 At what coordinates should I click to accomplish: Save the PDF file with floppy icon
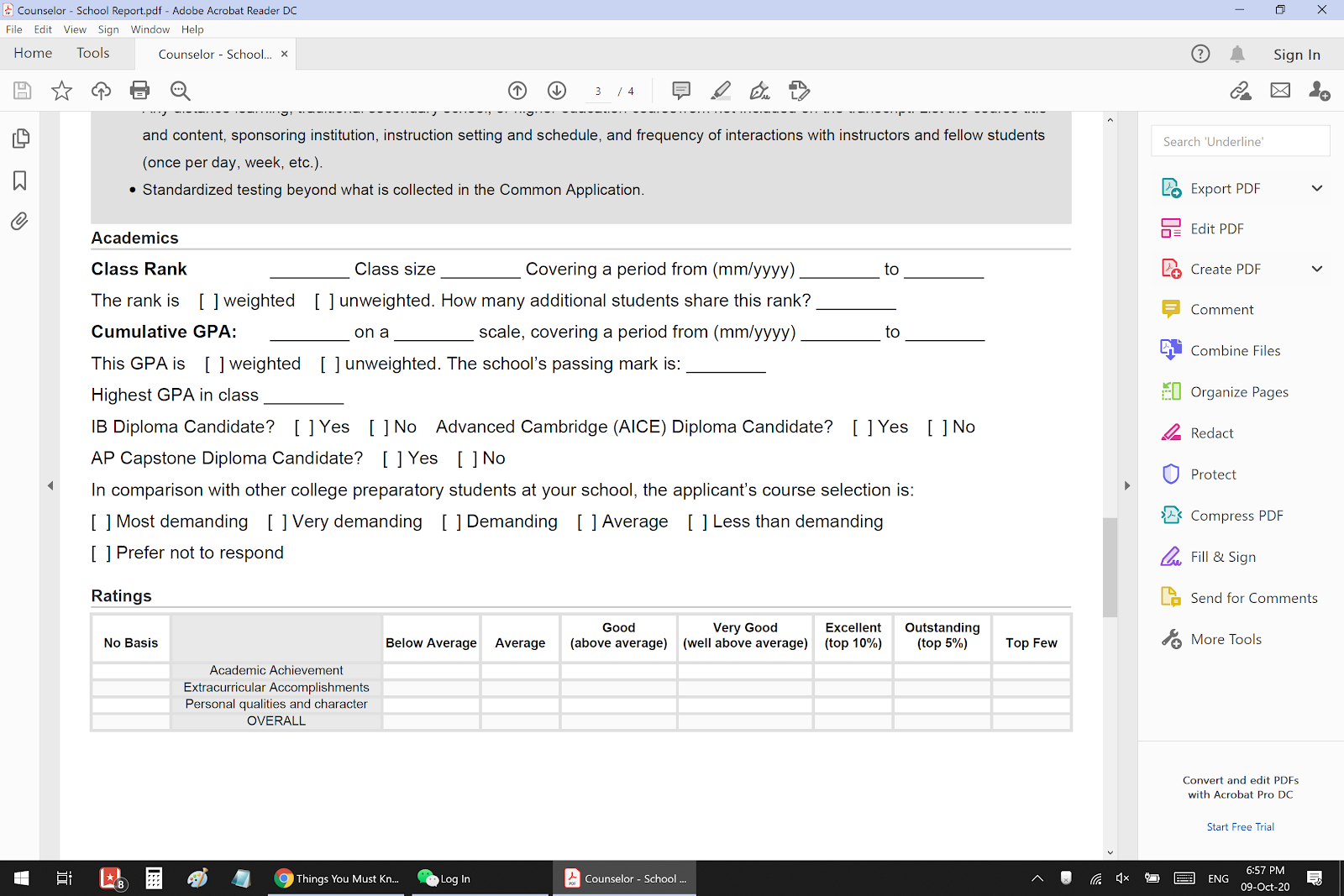pos(23,91)
